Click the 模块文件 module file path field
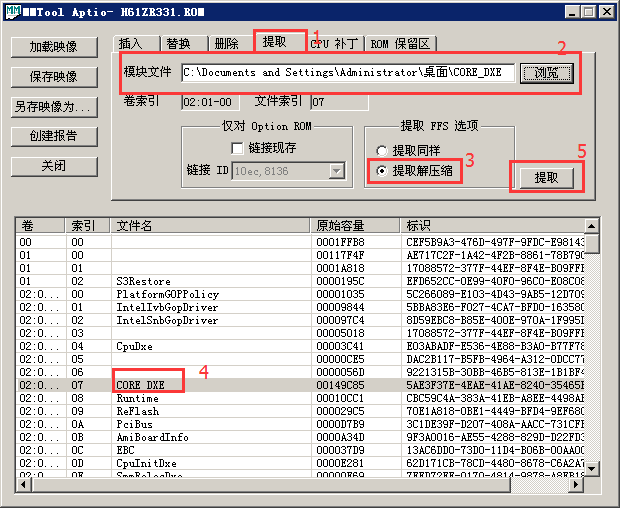Image resolution: width=620 pixels, height=508 pixels. pos(348,73)
